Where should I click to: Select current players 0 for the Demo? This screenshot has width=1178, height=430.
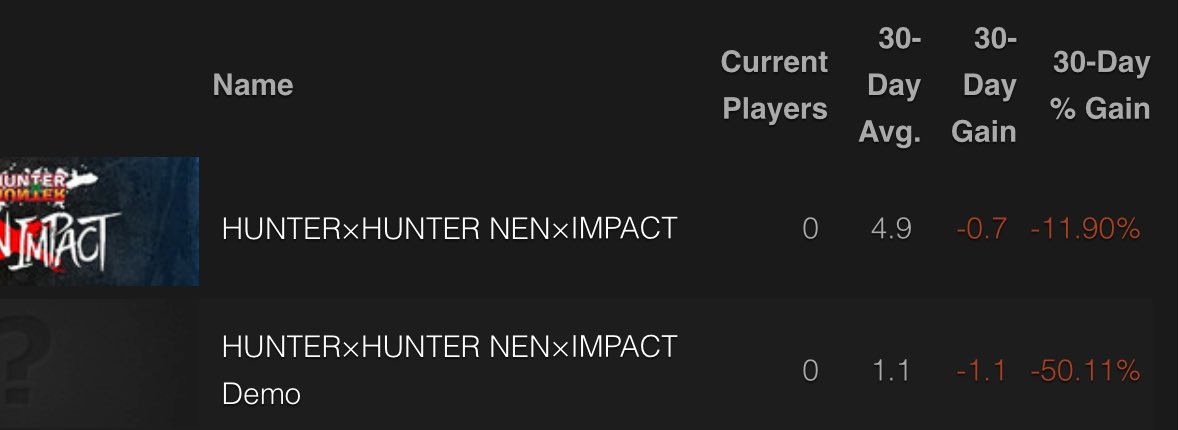pyautogui.click(x=810, y=371)
